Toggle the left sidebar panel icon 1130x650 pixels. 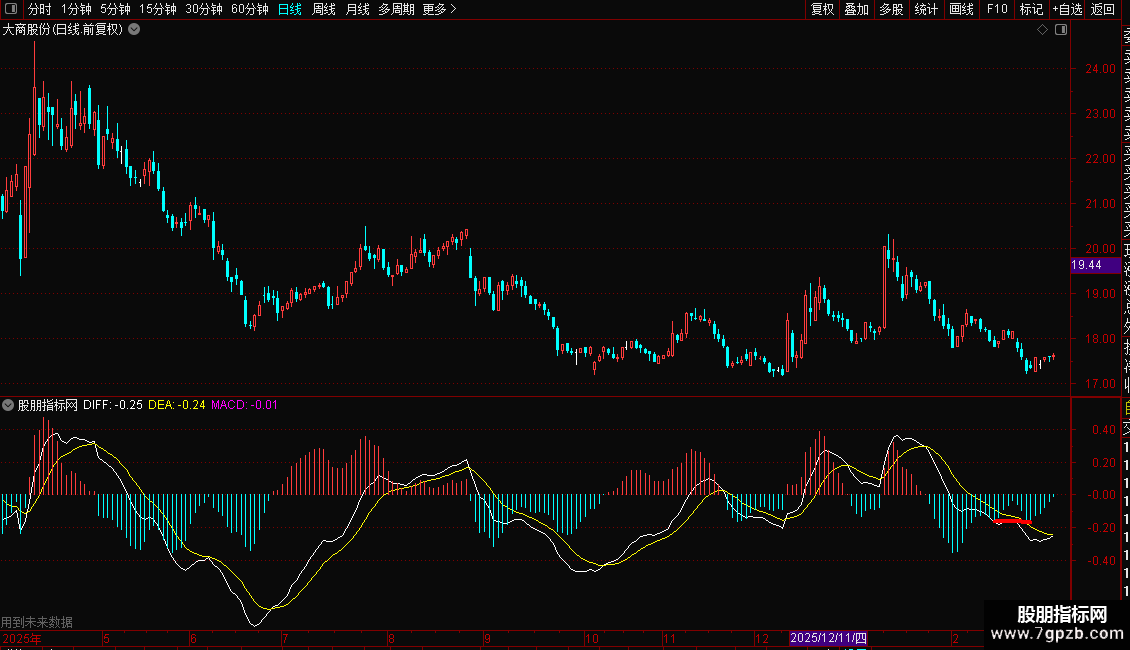tap(11, 9)
